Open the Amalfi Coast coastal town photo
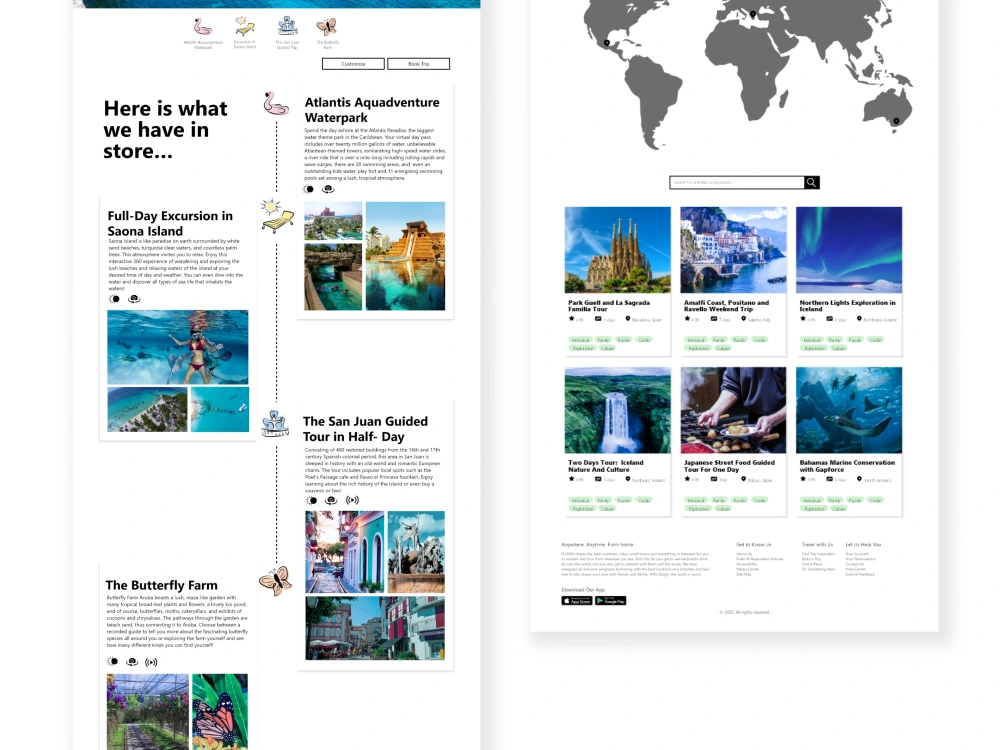The height and width of the screenshot is (750, 1000). click(x=733, y=249)
